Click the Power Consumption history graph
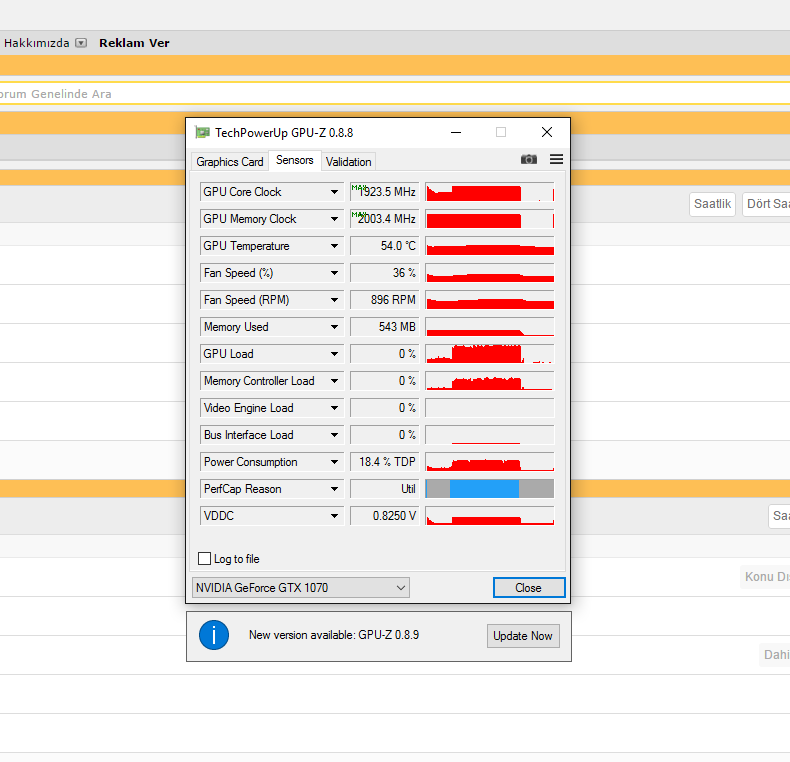This screenshot has height=762, width=790. 490,462
